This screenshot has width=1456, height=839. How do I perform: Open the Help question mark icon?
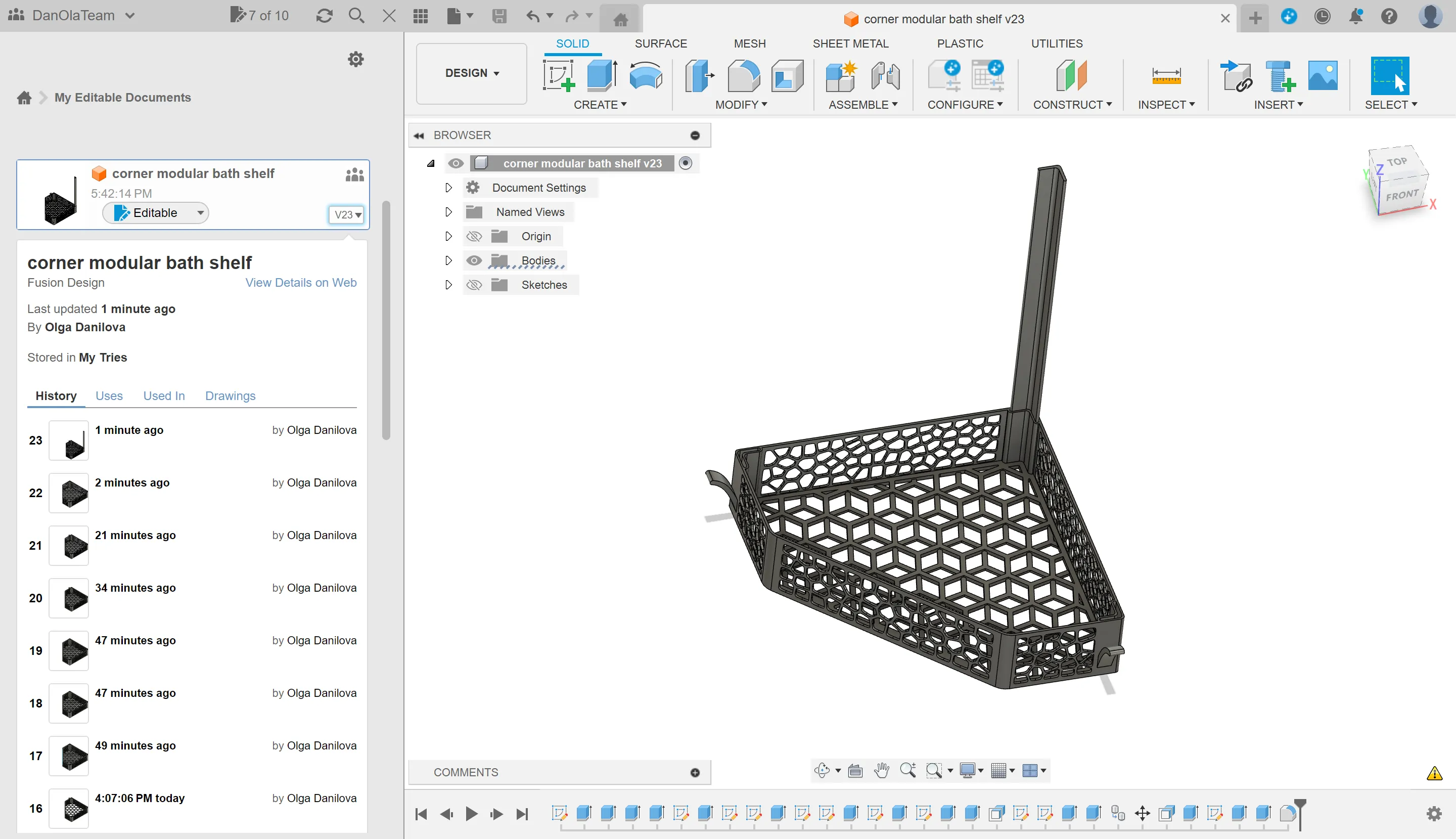click(x=1389, y=16)
